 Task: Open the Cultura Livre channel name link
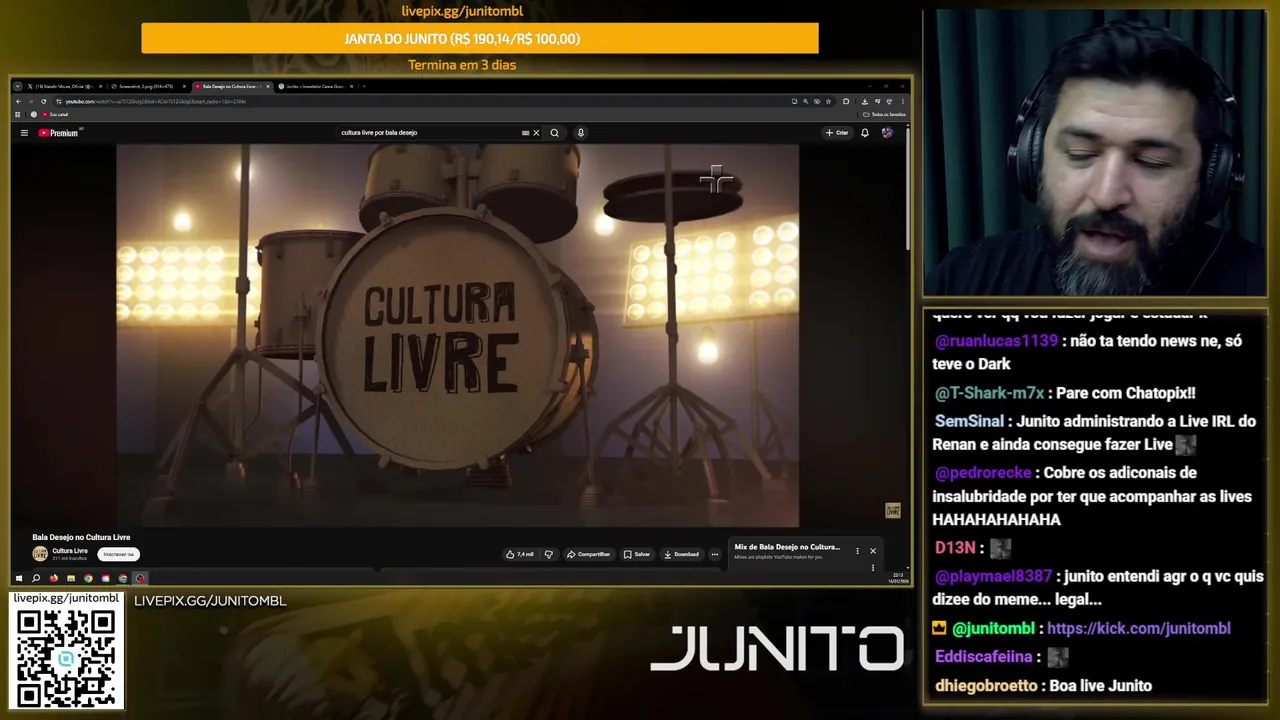[x=70, y=551]
